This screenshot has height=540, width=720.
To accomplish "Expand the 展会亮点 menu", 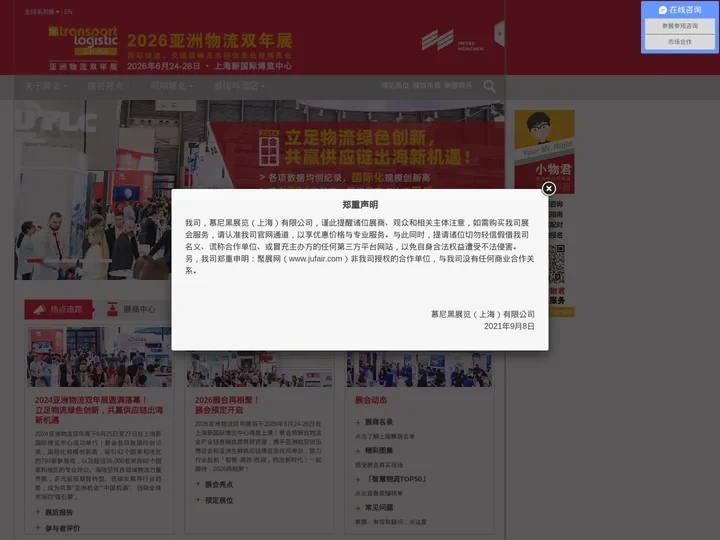I will point(109,86).
